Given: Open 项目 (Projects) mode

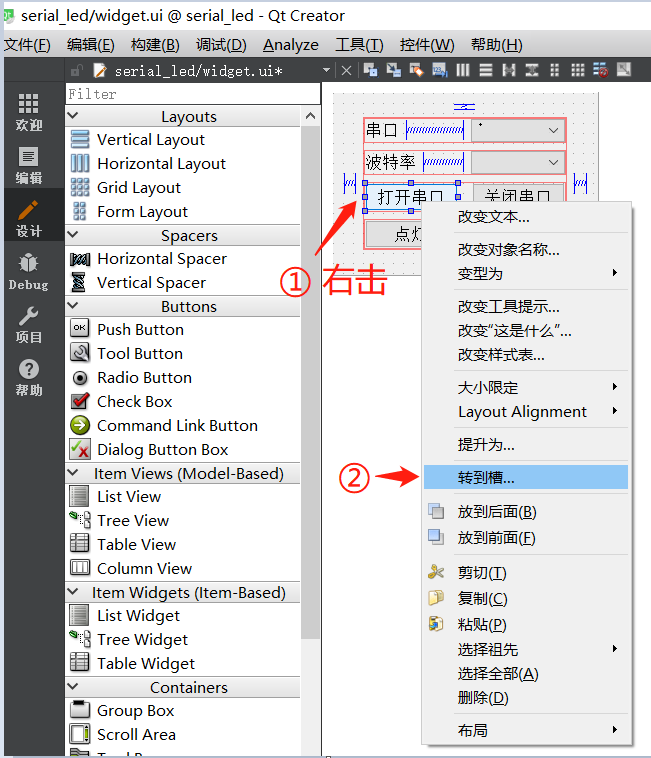Looking at the screenshot, I should point(29,325).
